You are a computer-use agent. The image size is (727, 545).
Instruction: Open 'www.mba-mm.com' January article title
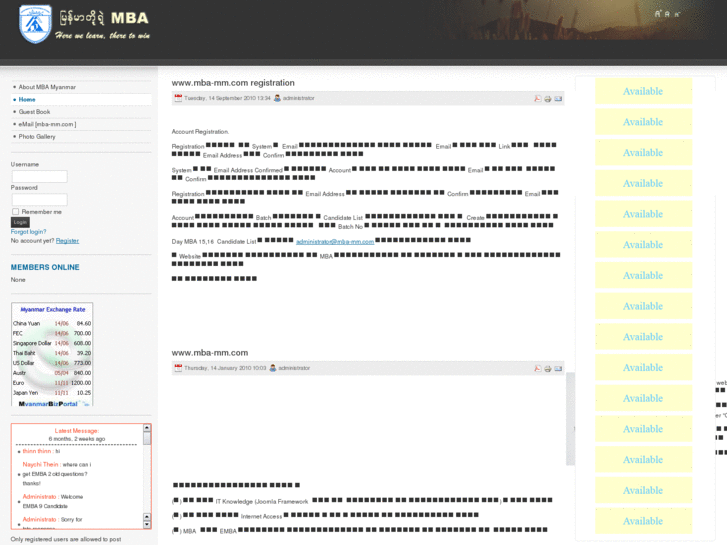coord(210,353)
